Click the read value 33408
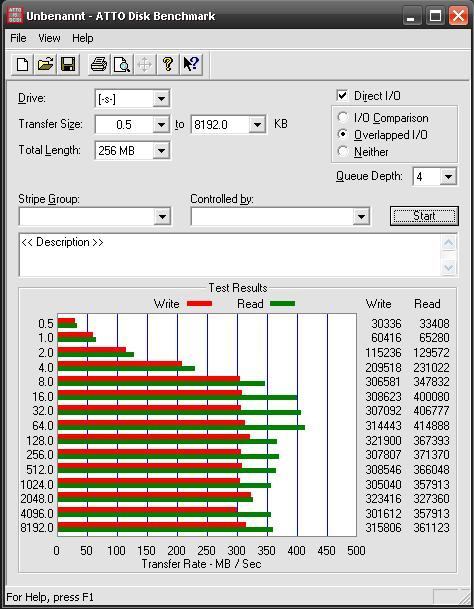Viewport: 474px width, 609px height. click(434, 324)
